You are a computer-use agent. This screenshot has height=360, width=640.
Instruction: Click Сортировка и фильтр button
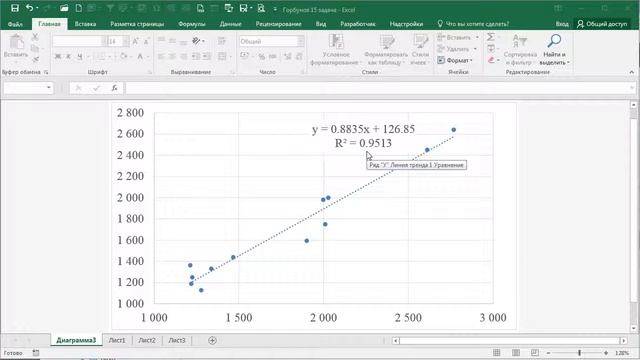pos(520,49)
